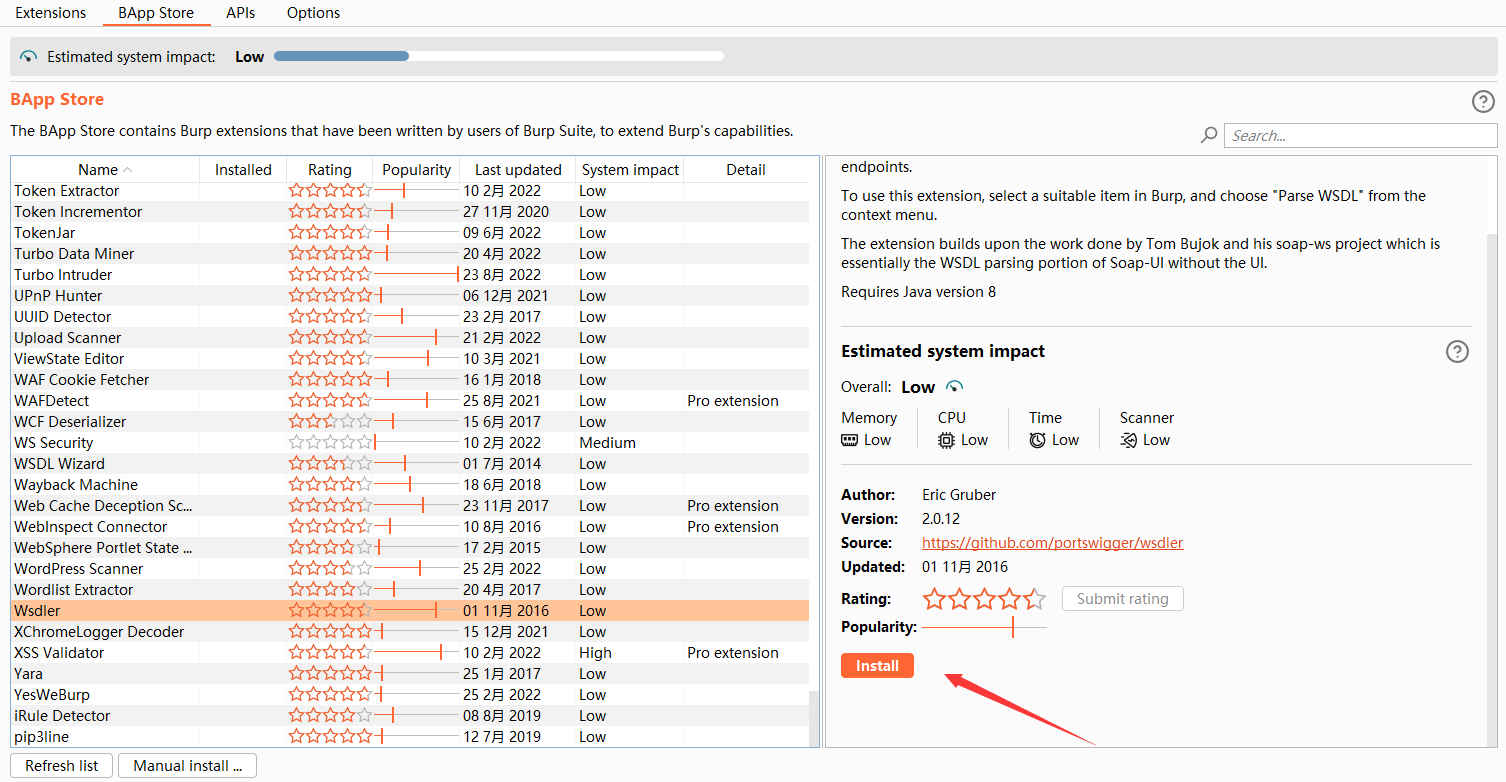Screen dimensions: 1506x782
Task: Select WordPress Scanner extension
Action: point(410,568)
